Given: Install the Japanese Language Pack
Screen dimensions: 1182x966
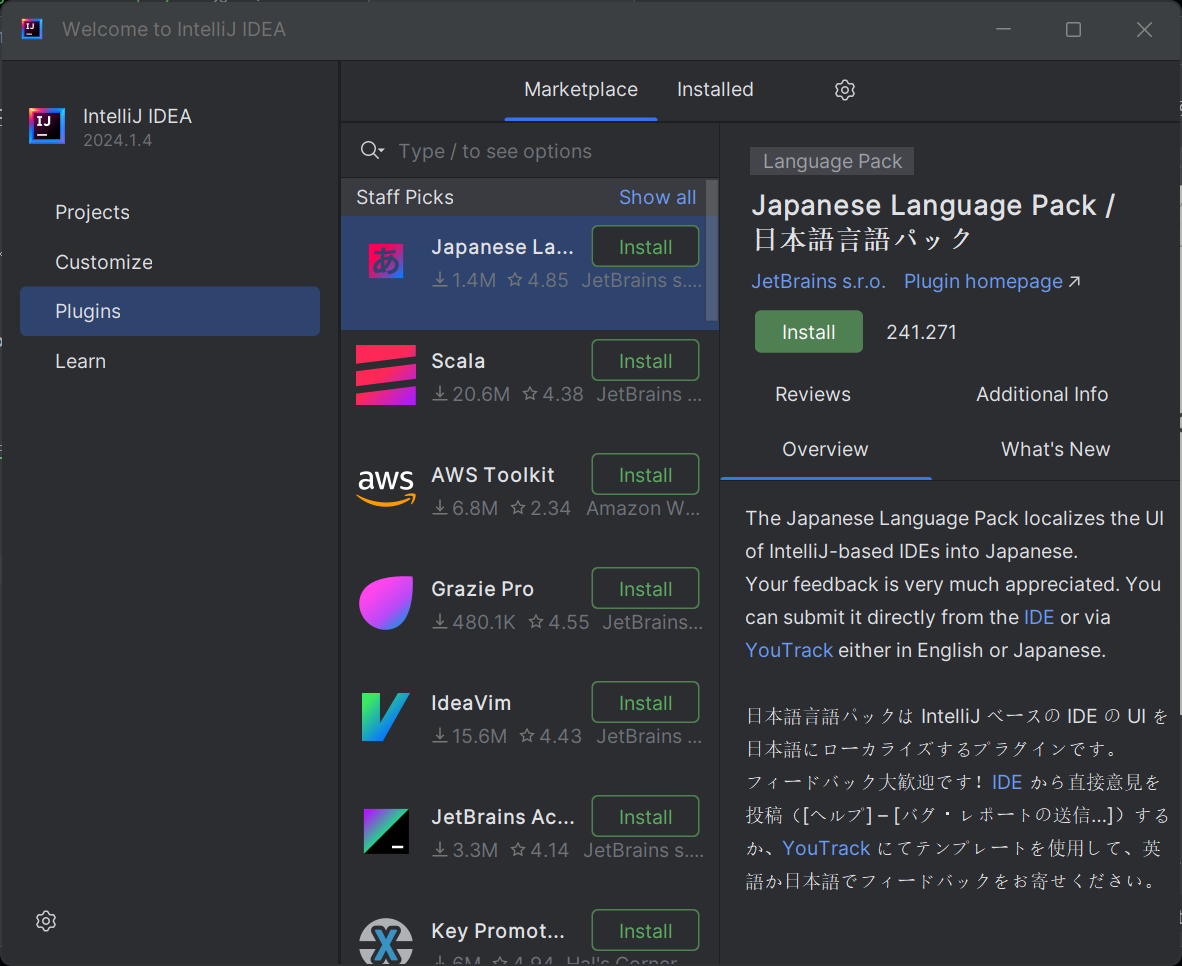Looking at the screenshot, I should (809, 331).
